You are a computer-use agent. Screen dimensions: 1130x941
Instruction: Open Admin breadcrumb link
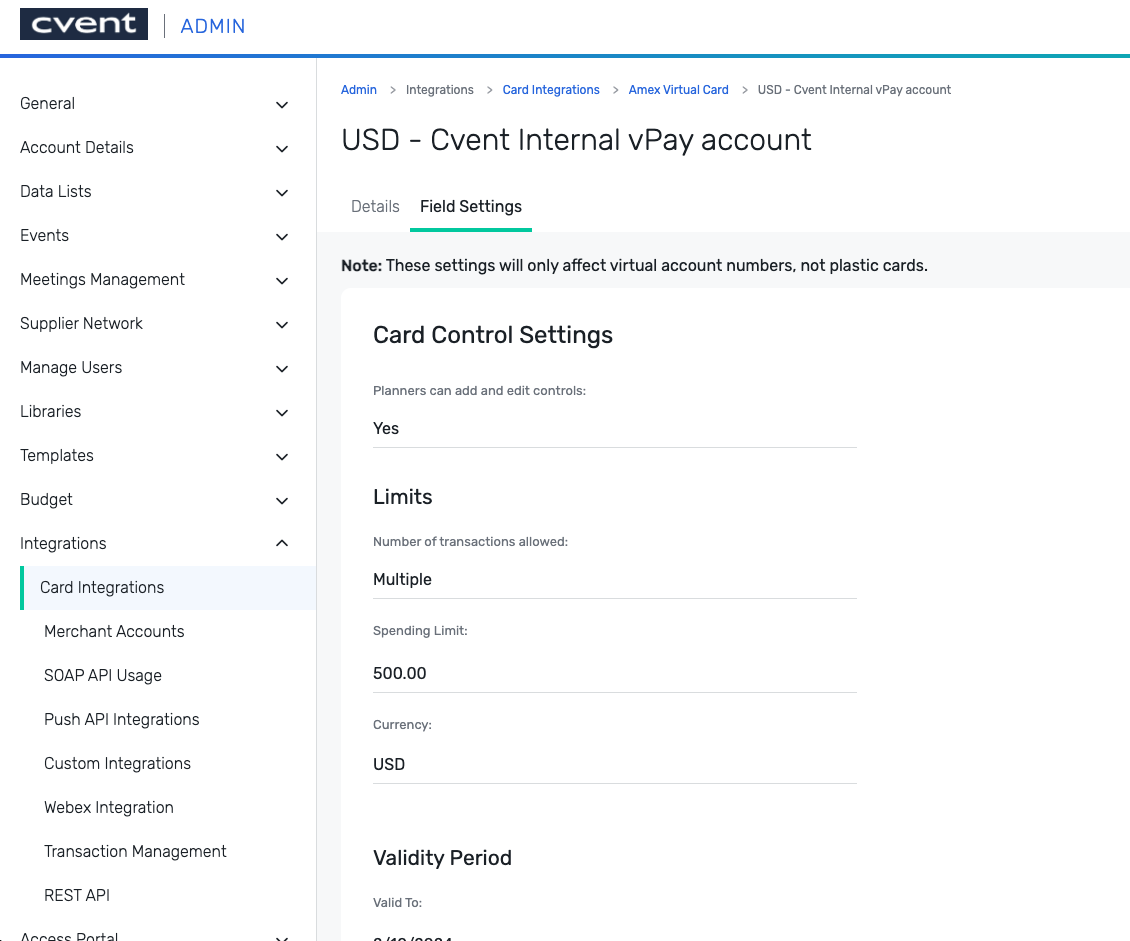(x=359, y=90)
